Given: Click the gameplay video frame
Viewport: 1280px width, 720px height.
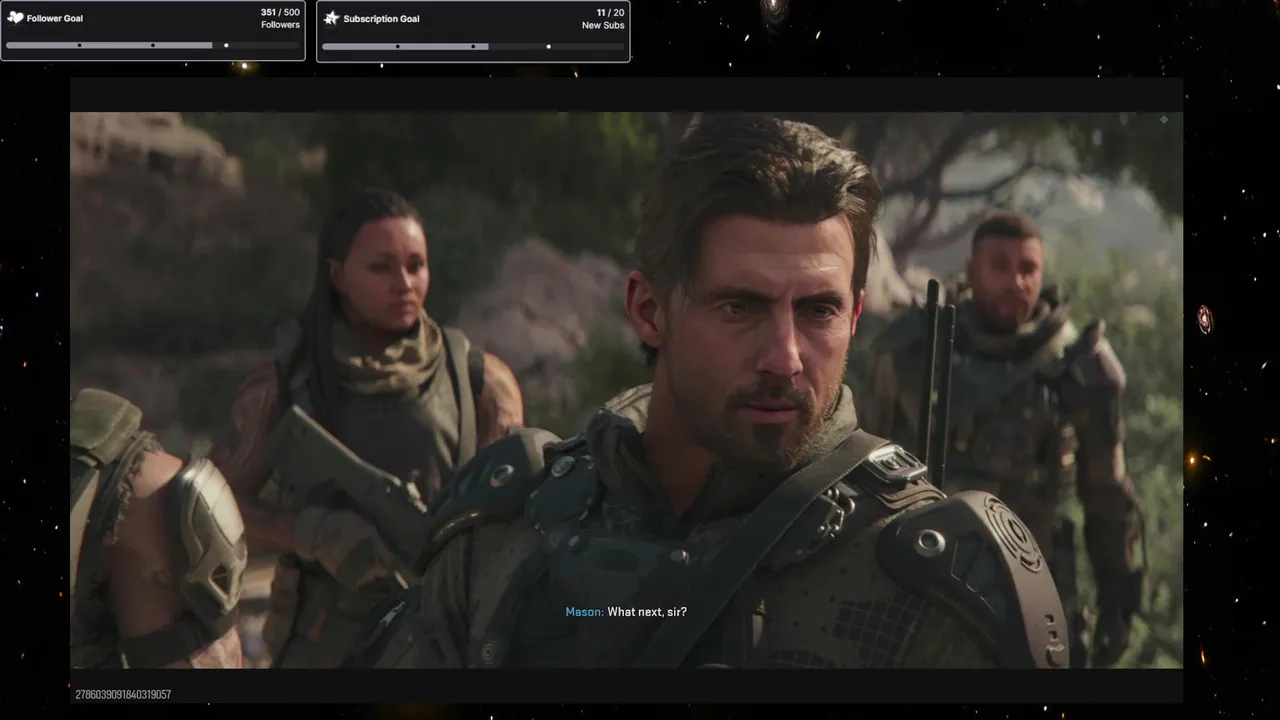Looking at the screenshot, I should tap(626, 390).
